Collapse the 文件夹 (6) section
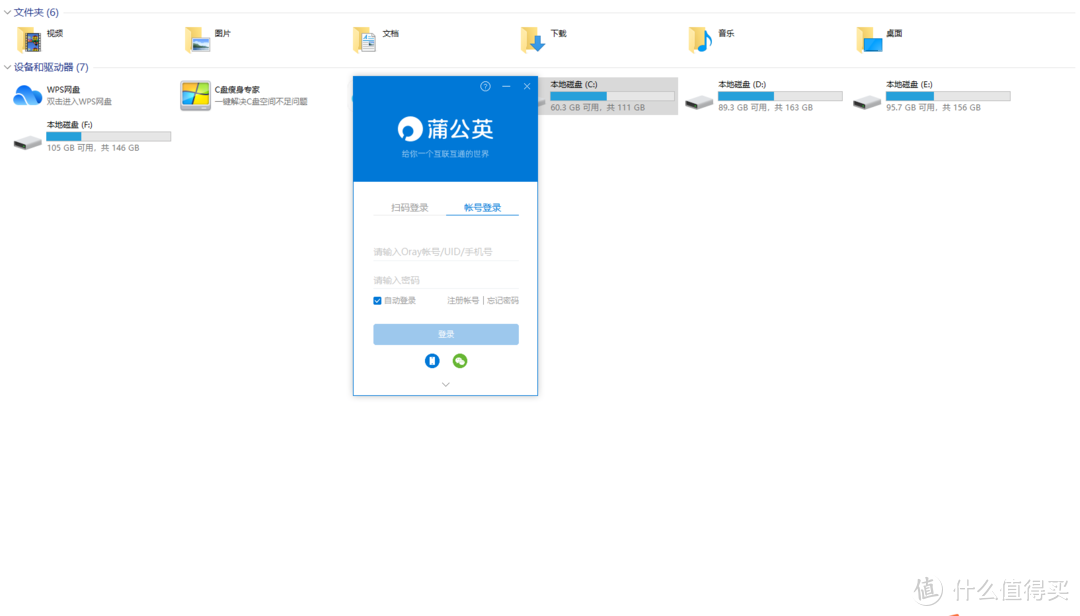Screen dimensions: 1080x616 [x=8, y=12]
